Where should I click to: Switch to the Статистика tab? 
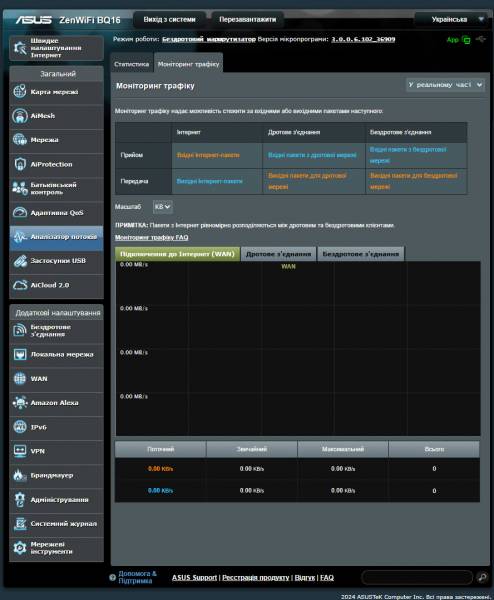coord(132,64)
